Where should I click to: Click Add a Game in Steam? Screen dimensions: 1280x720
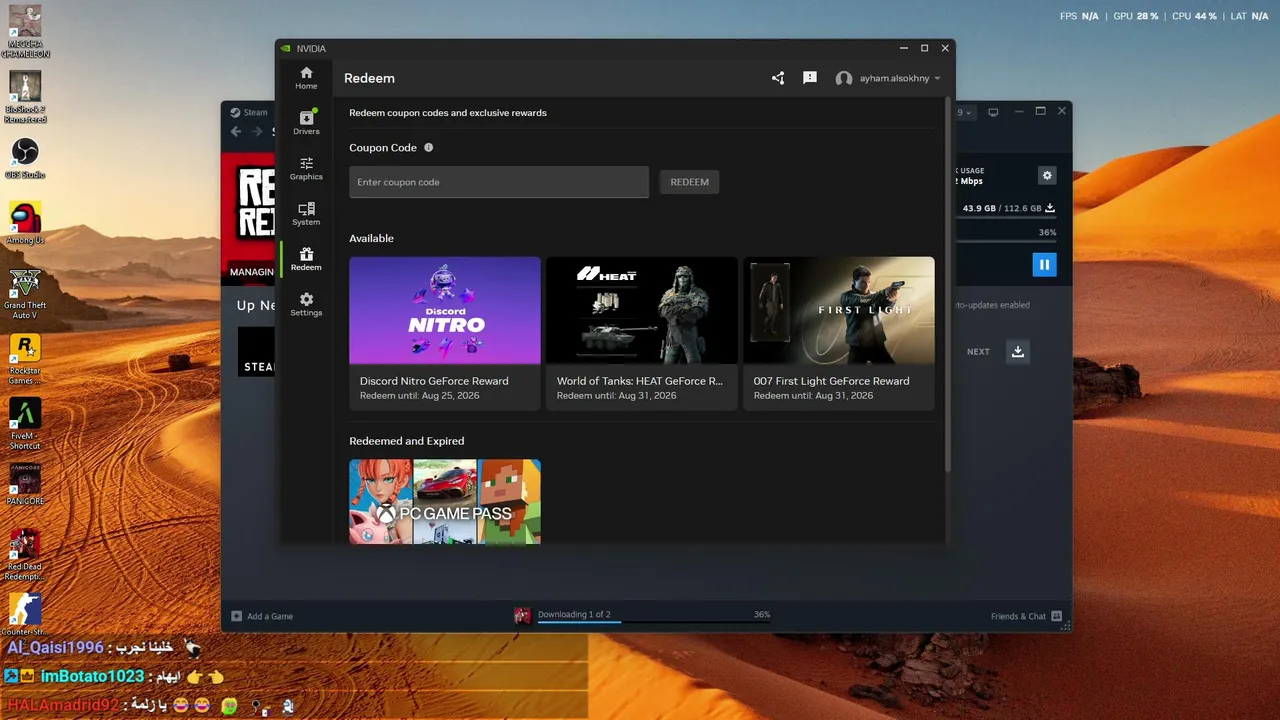[x=262, y=616]
